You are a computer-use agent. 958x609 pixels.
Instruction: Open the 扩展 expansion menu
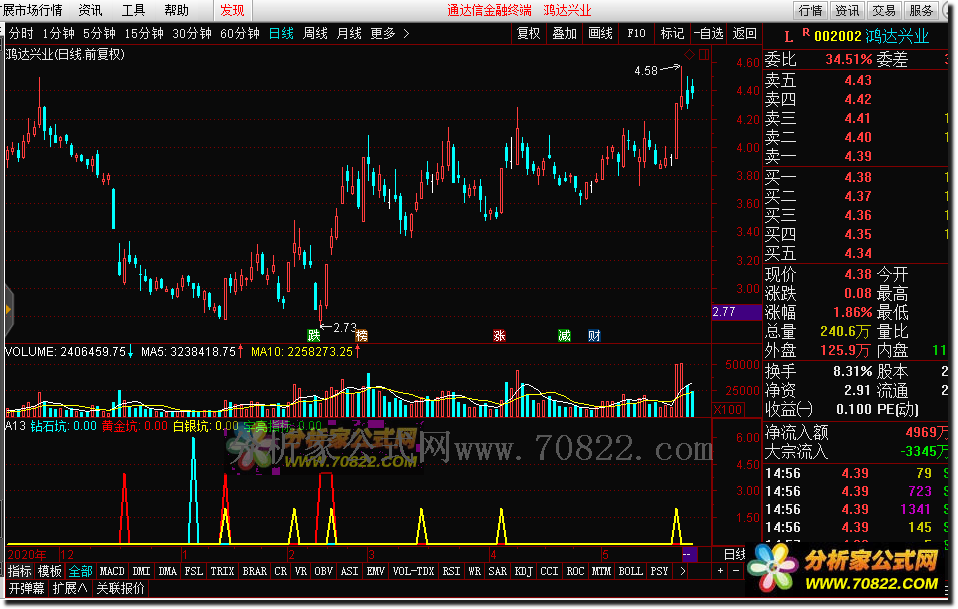tap(70, 588)
